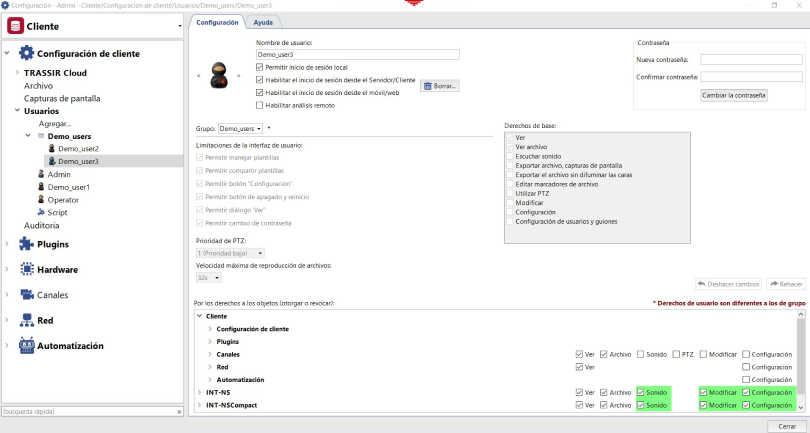Enable Habilitar análisis remoto checkbox
Image resolution: width=810 pixels, height=433 pixels.
tap(260, 104)
